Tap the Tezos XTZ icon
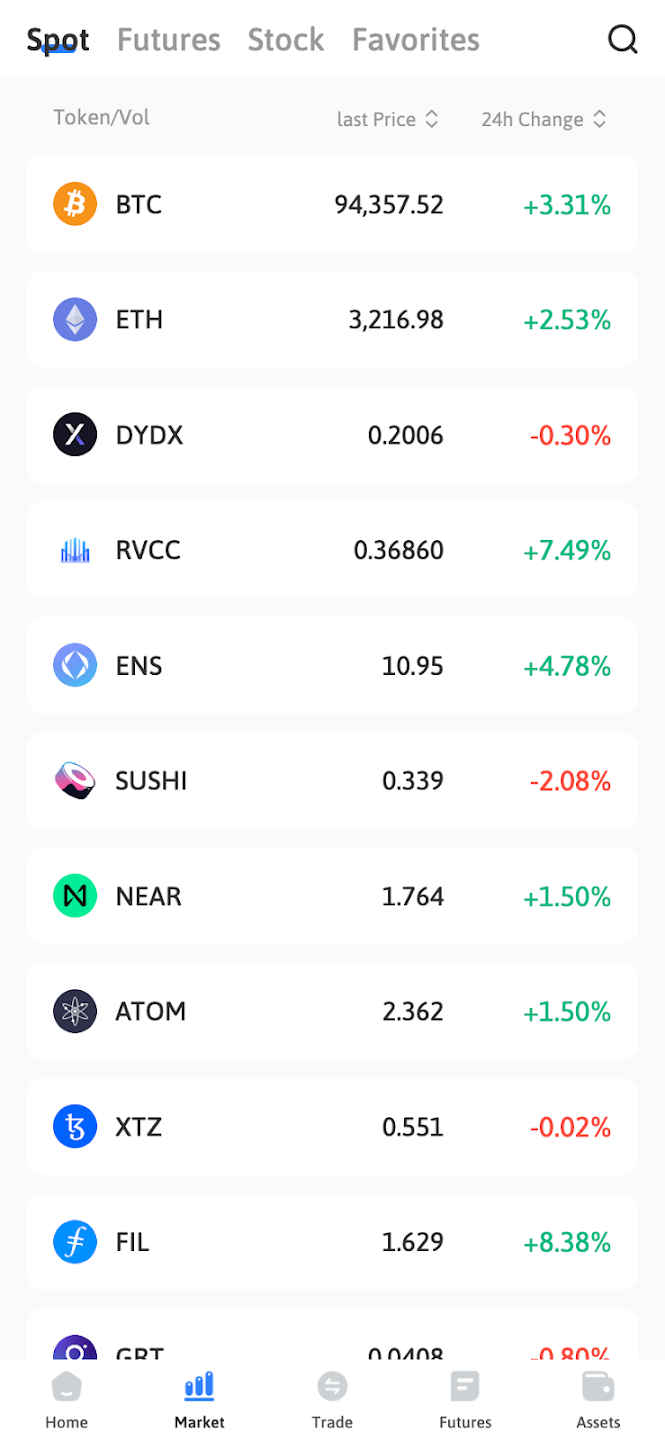665x1440 pixels. tap(75, 1127)
